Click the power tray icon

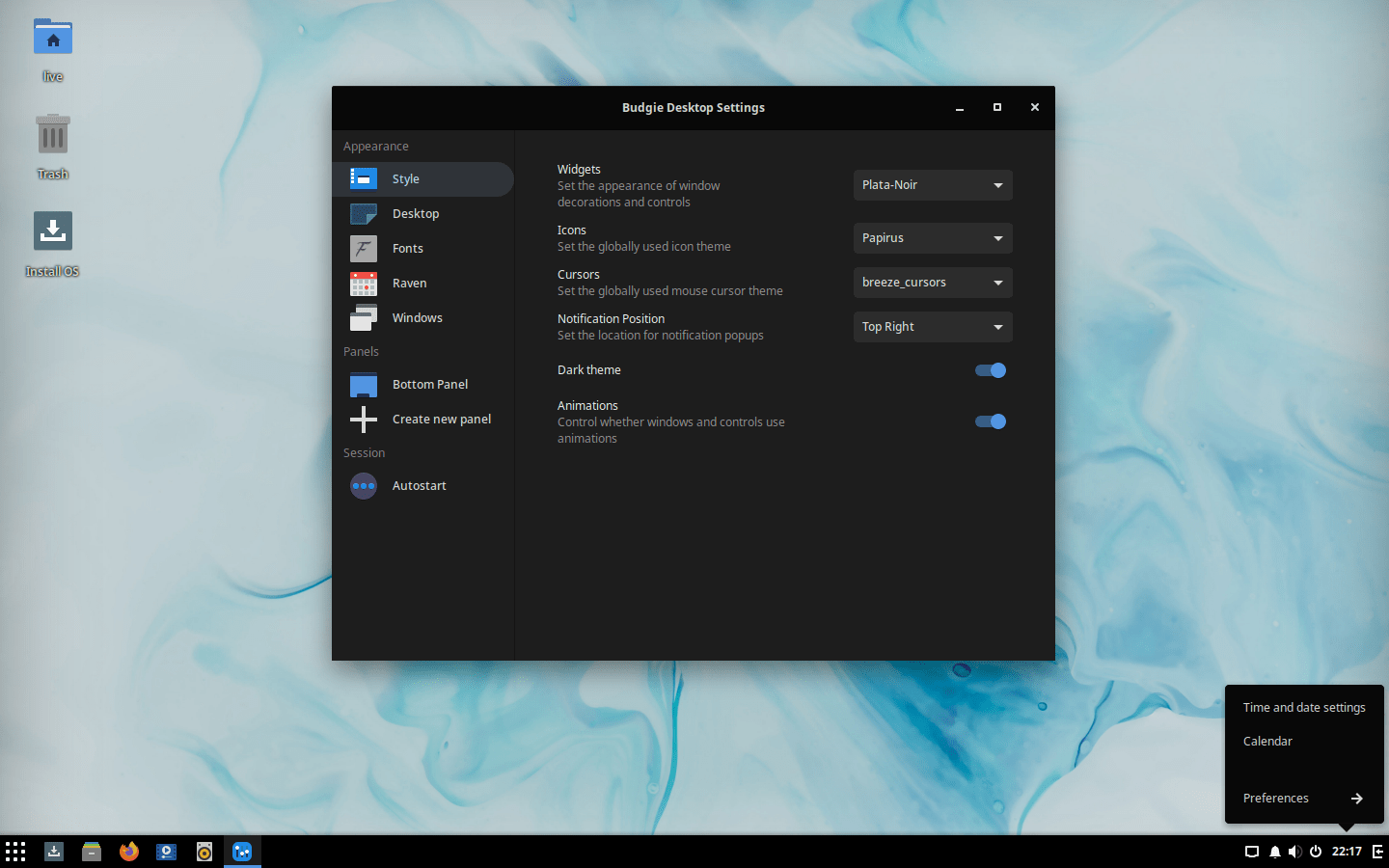[1316, 852]
